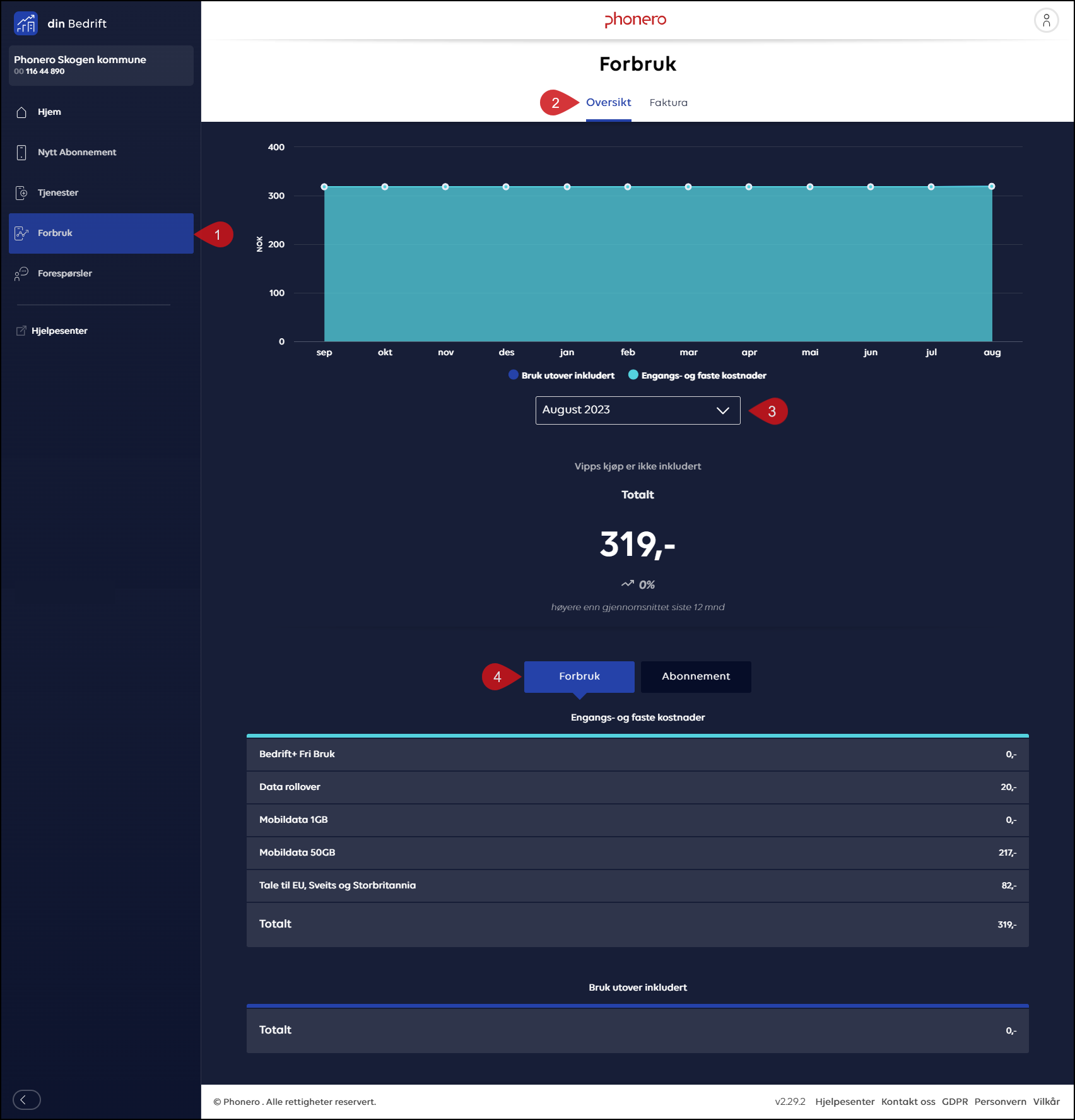Click the Bedrift+ Fri Bruk row
1075x1120 pixels.
tap(638, 755)
